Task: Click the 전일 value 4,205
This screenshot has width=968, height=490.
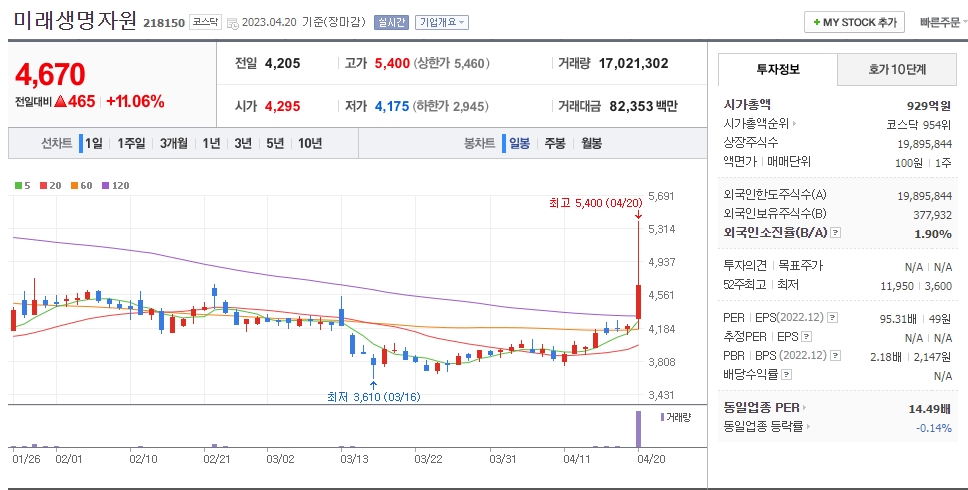Action: tap(283, 63)
